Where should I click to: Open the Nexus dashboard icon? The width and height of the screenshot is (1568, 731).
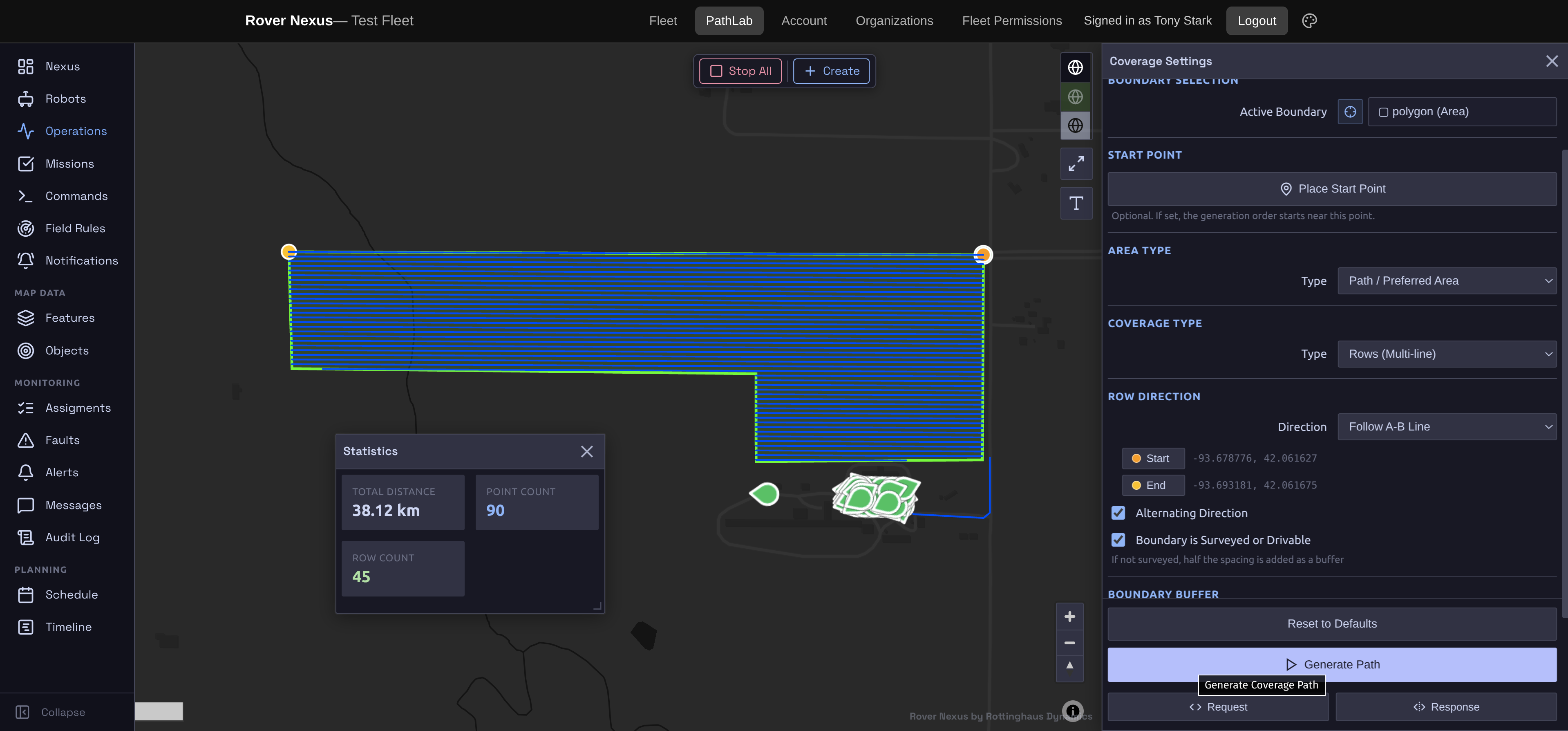26,66
